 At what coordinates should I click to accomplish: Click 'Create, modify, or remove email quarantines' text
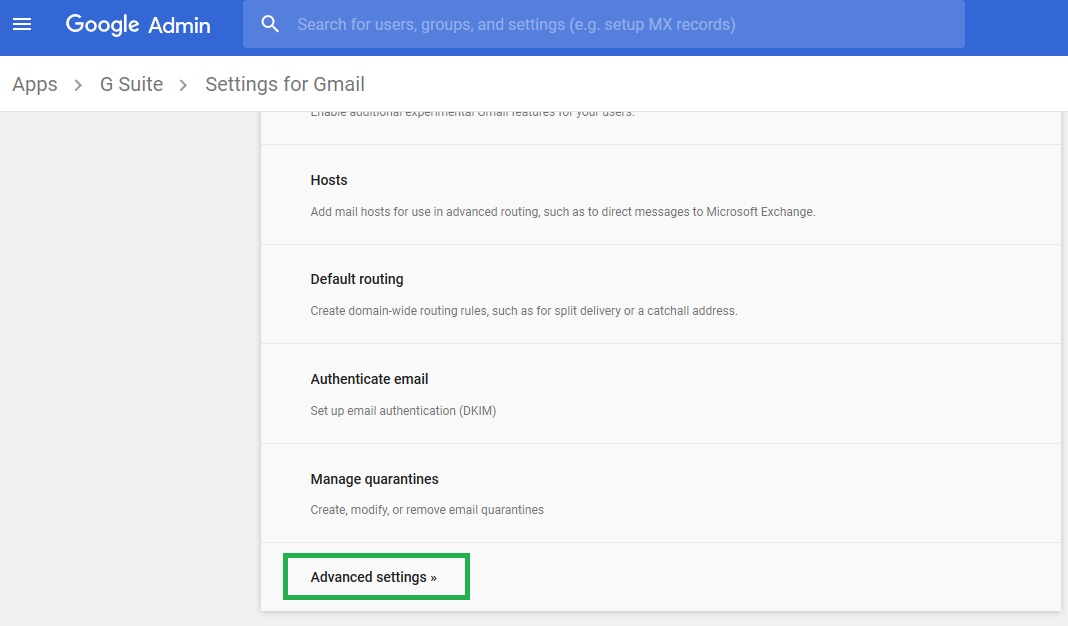coord(427,510)
